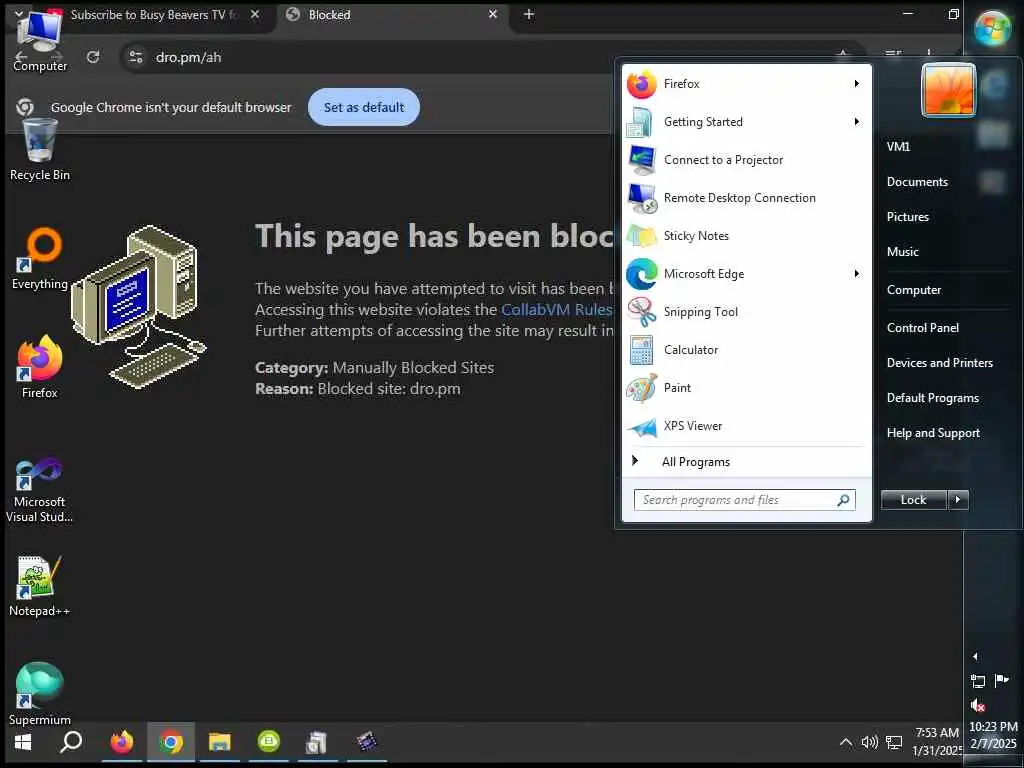Open Firefox from the Start menu list
Image resolution: width=1024 pixels, height=768 pixels.
(746, 84)
